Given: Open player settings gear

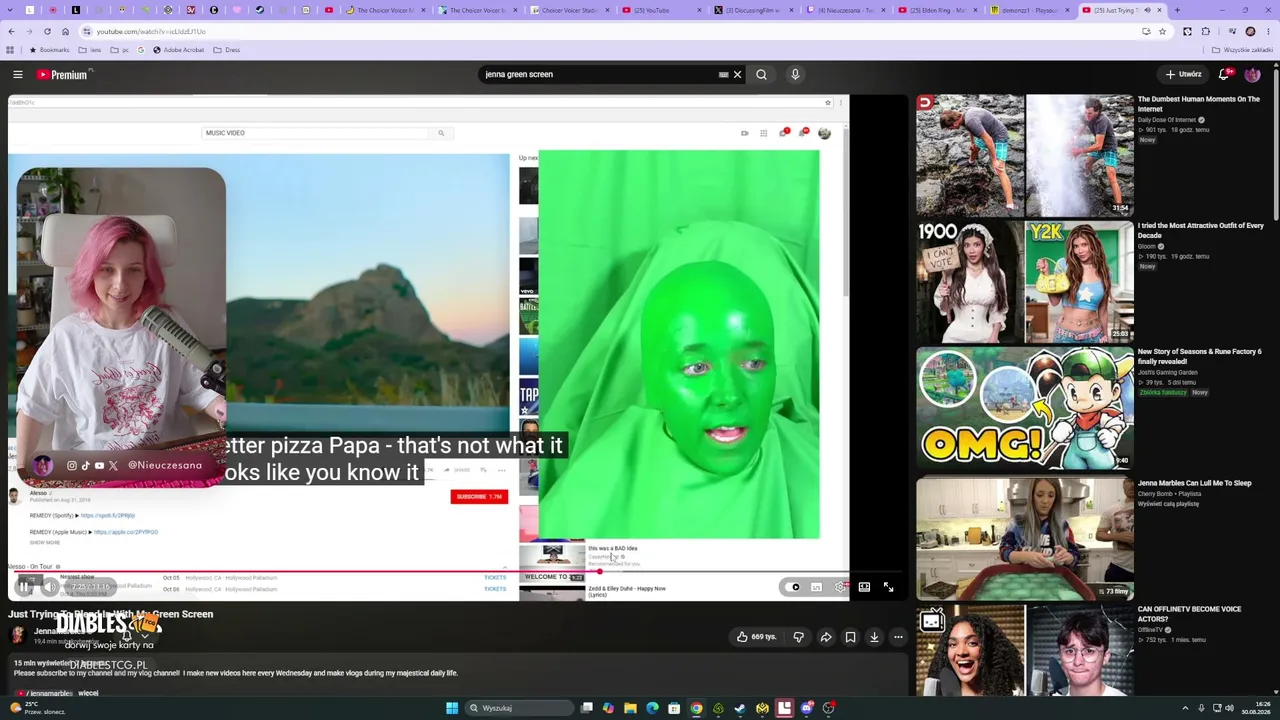Looking at the screenshot, I should tap(840, 587).
